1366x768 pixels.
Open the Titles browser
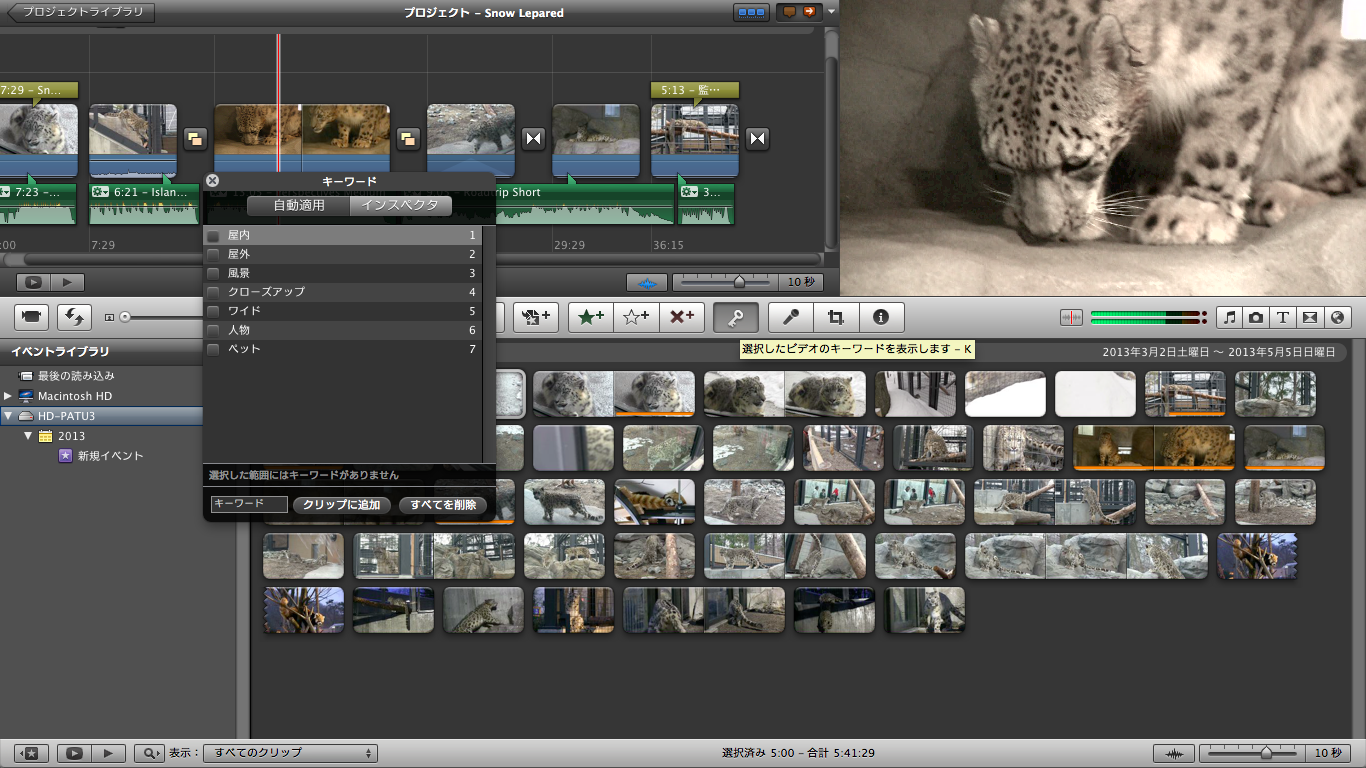[x=1283, y=317]
